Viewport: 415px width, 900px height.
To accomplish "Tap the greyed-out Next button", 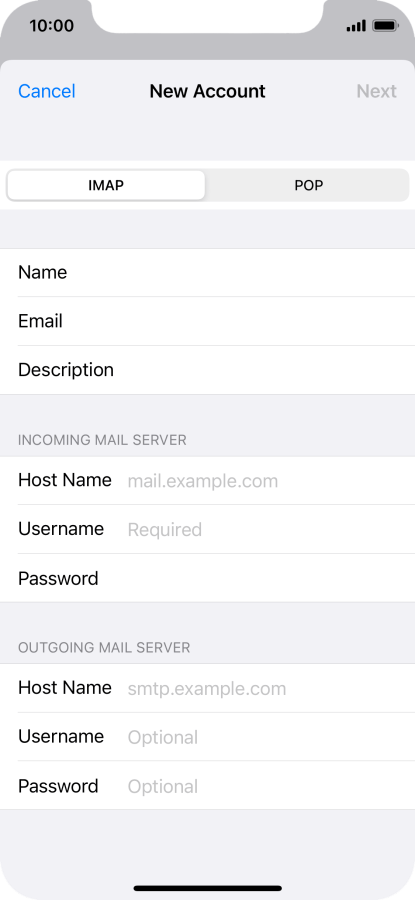I will pyautogui.click(x=377, y=91).
